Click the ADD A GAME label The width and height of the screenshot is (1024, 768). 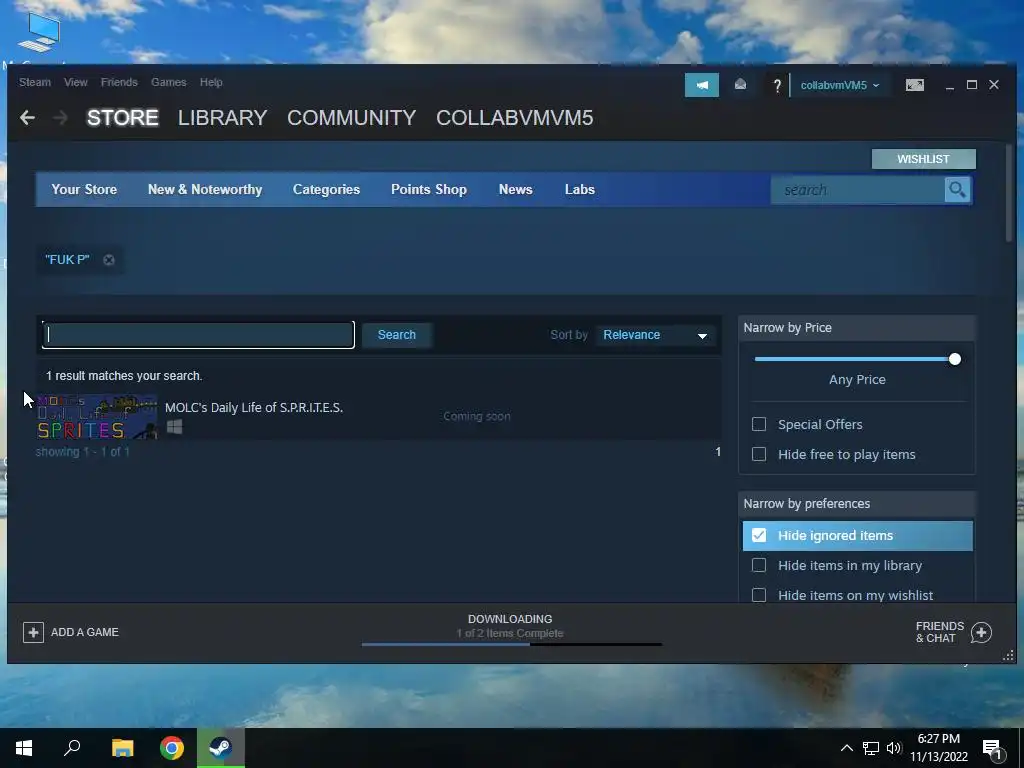pos(85,632)
